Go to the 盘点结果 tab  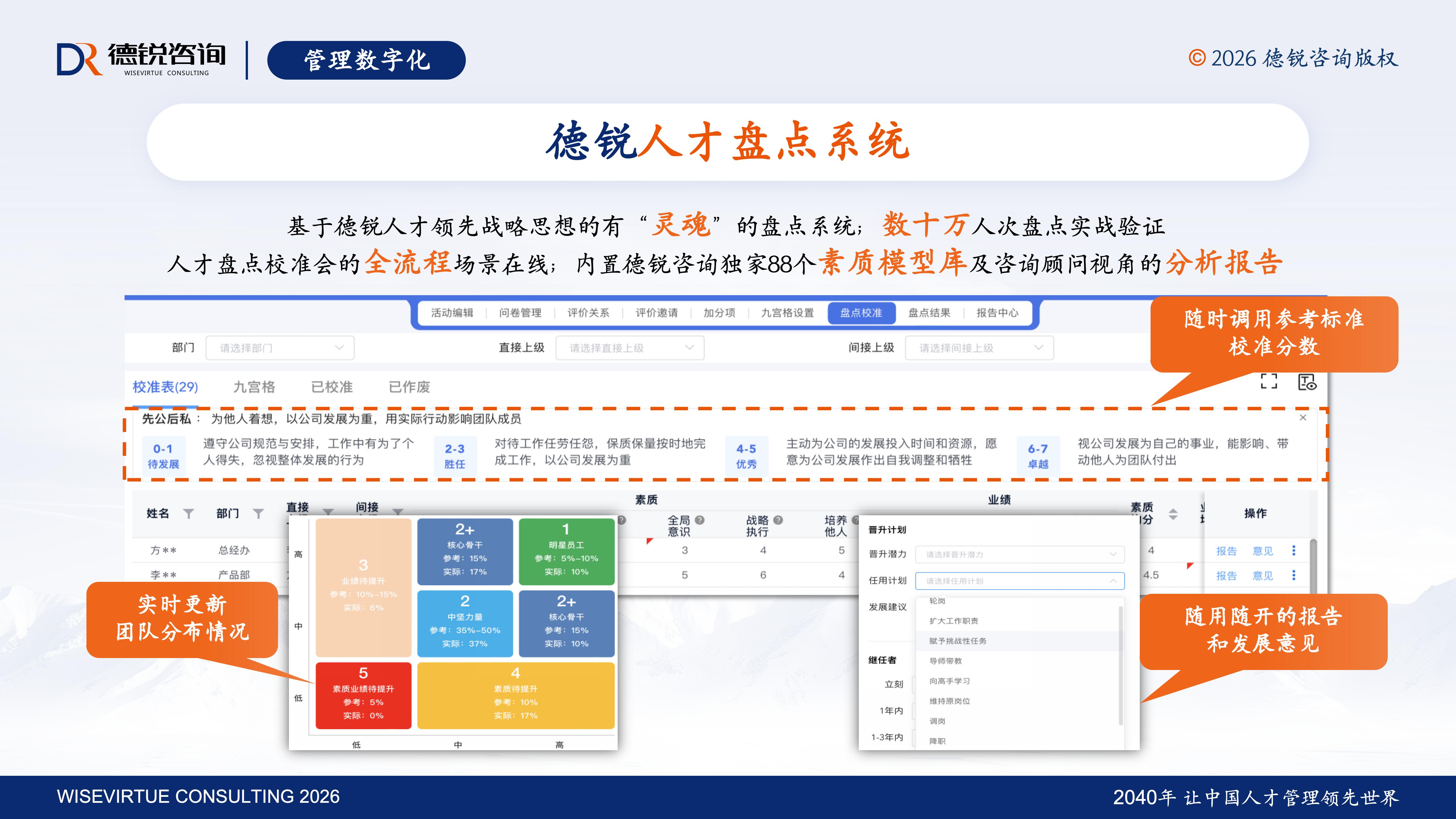929,313
